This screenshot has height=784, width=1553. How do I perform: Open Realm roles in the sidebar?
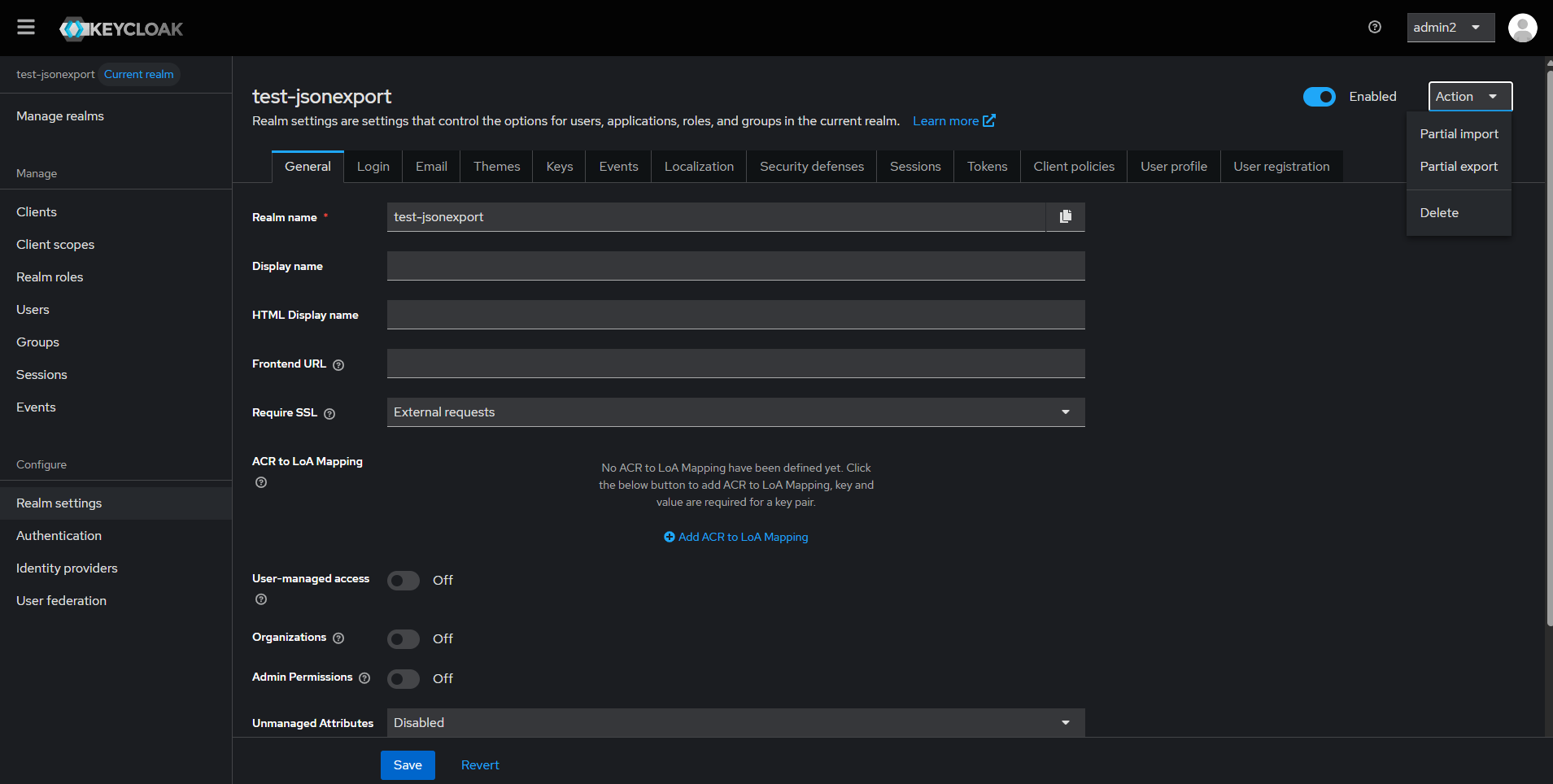[116, 277]
